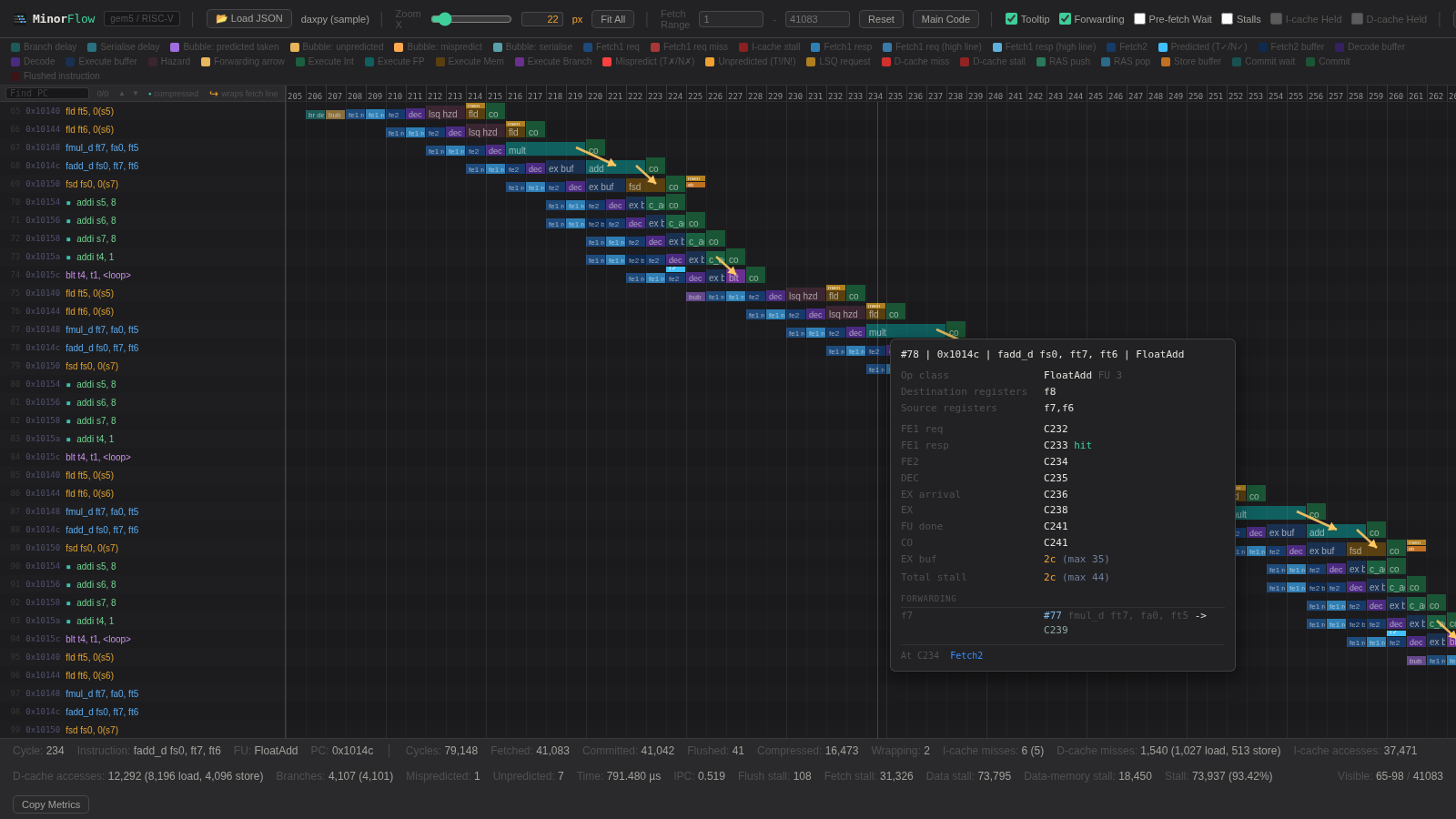Select instruction row 65 fld ft5, 0(s5)

tap(143, 111)
